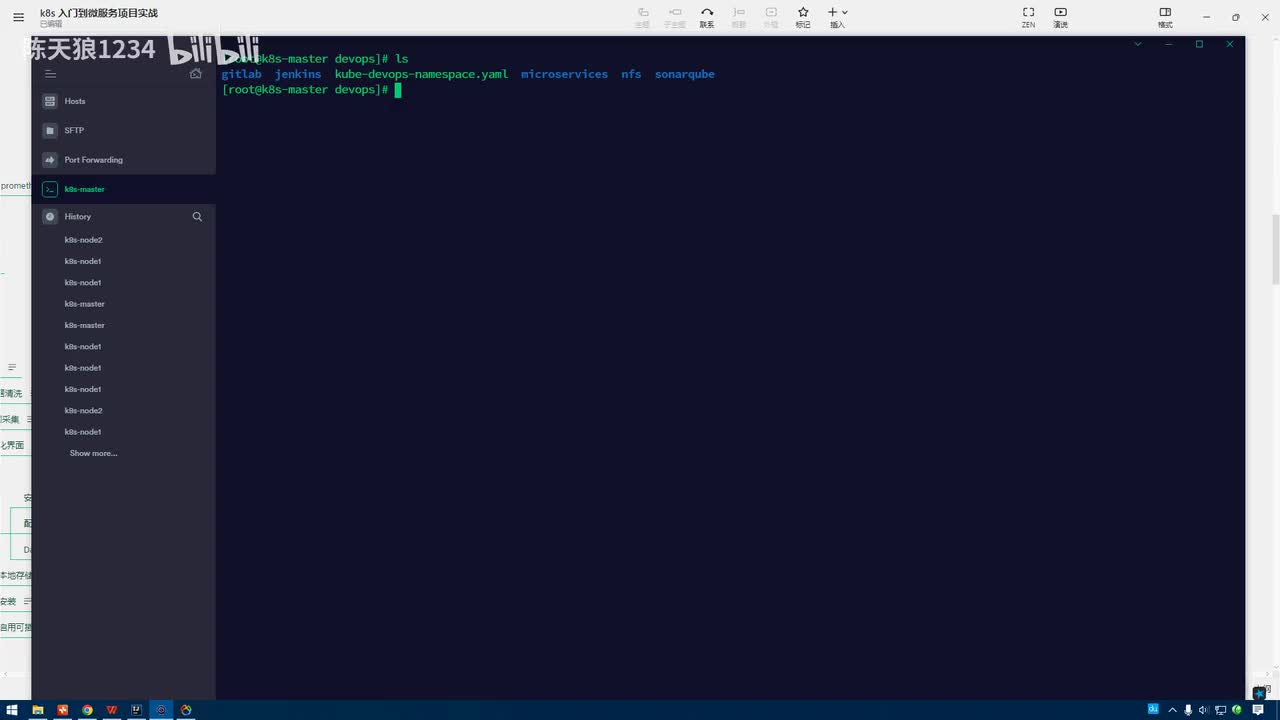Click the blue asterisk floating button

(1259, 693)
